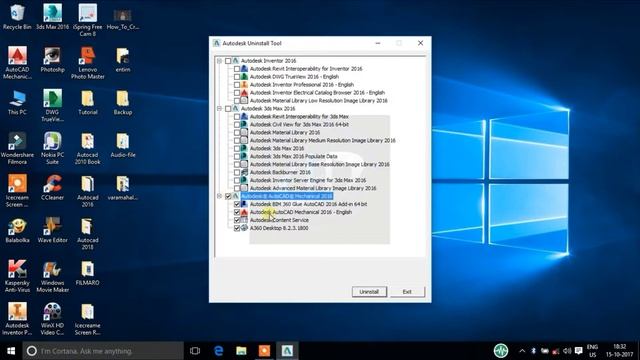Collapse the Autodesk Inventor 2016 tree node
Screen dimensions: 640x360
[220, 61]
